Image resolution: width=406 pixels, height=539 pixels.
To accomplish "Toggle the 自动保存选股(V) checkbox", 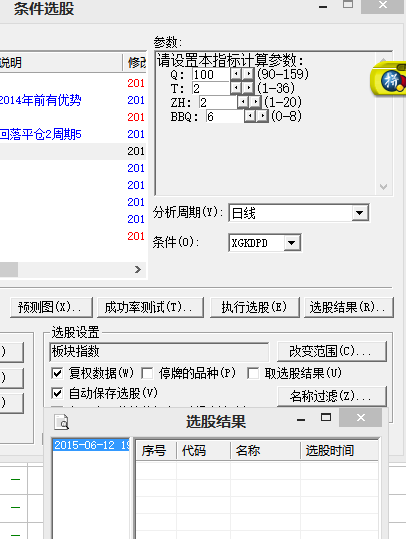I will tap(57, 393).
